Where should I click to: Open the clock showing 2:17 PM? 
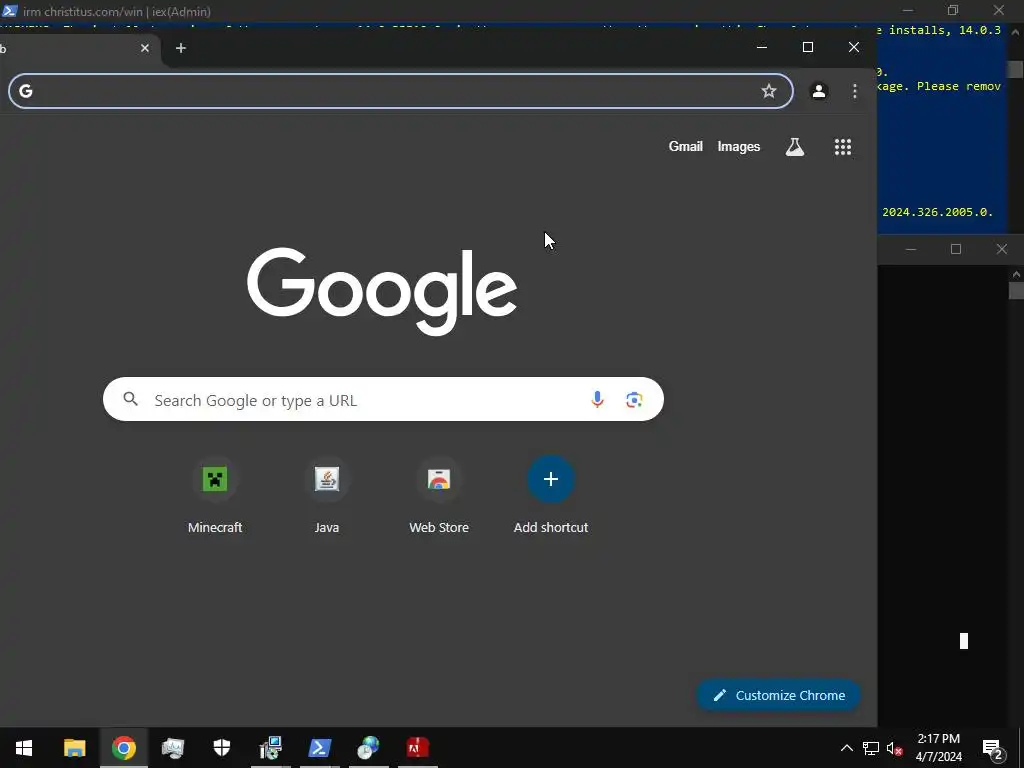(938, 747)
